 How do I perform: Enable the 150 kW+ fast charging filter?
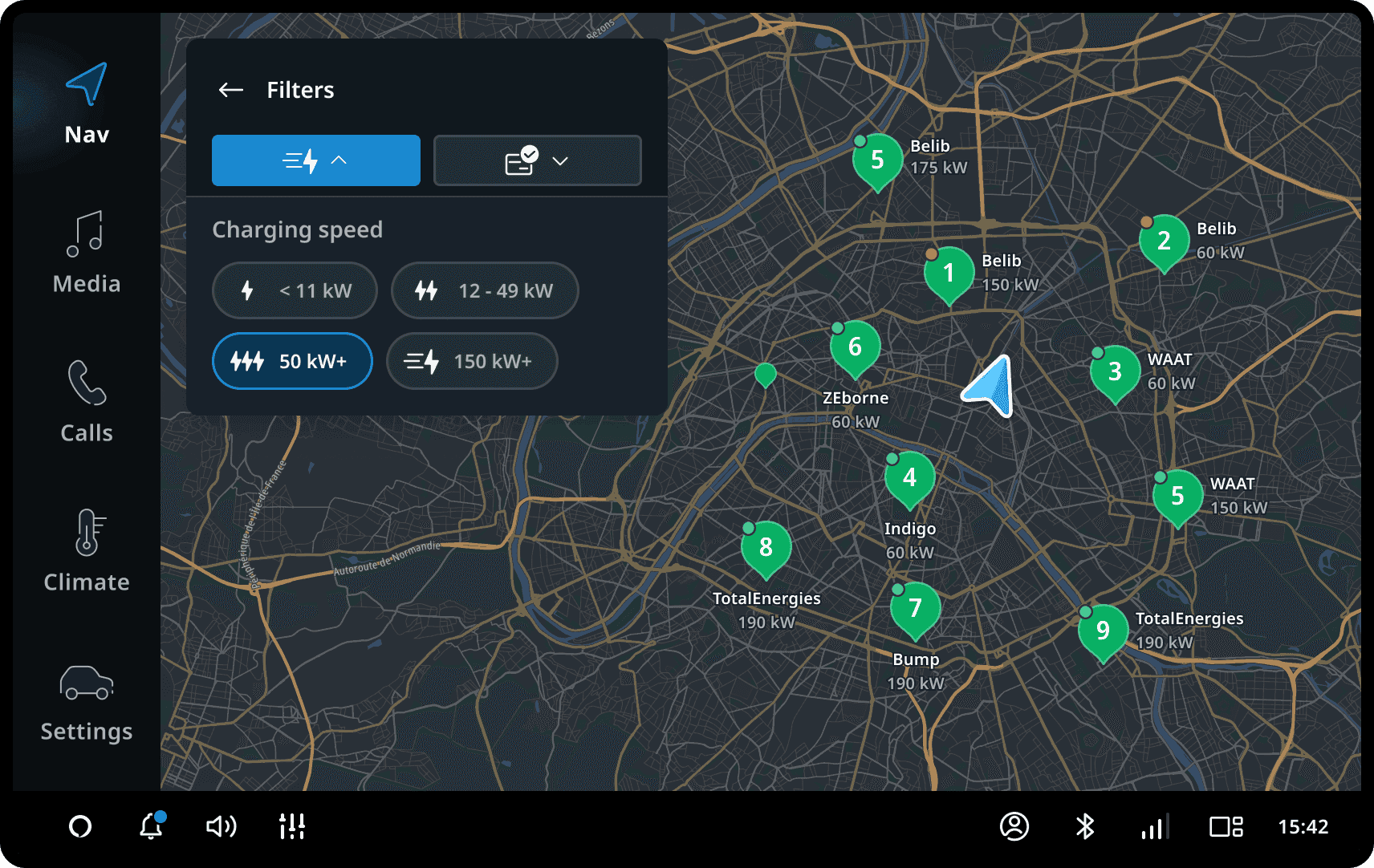(x=471, y=361)
